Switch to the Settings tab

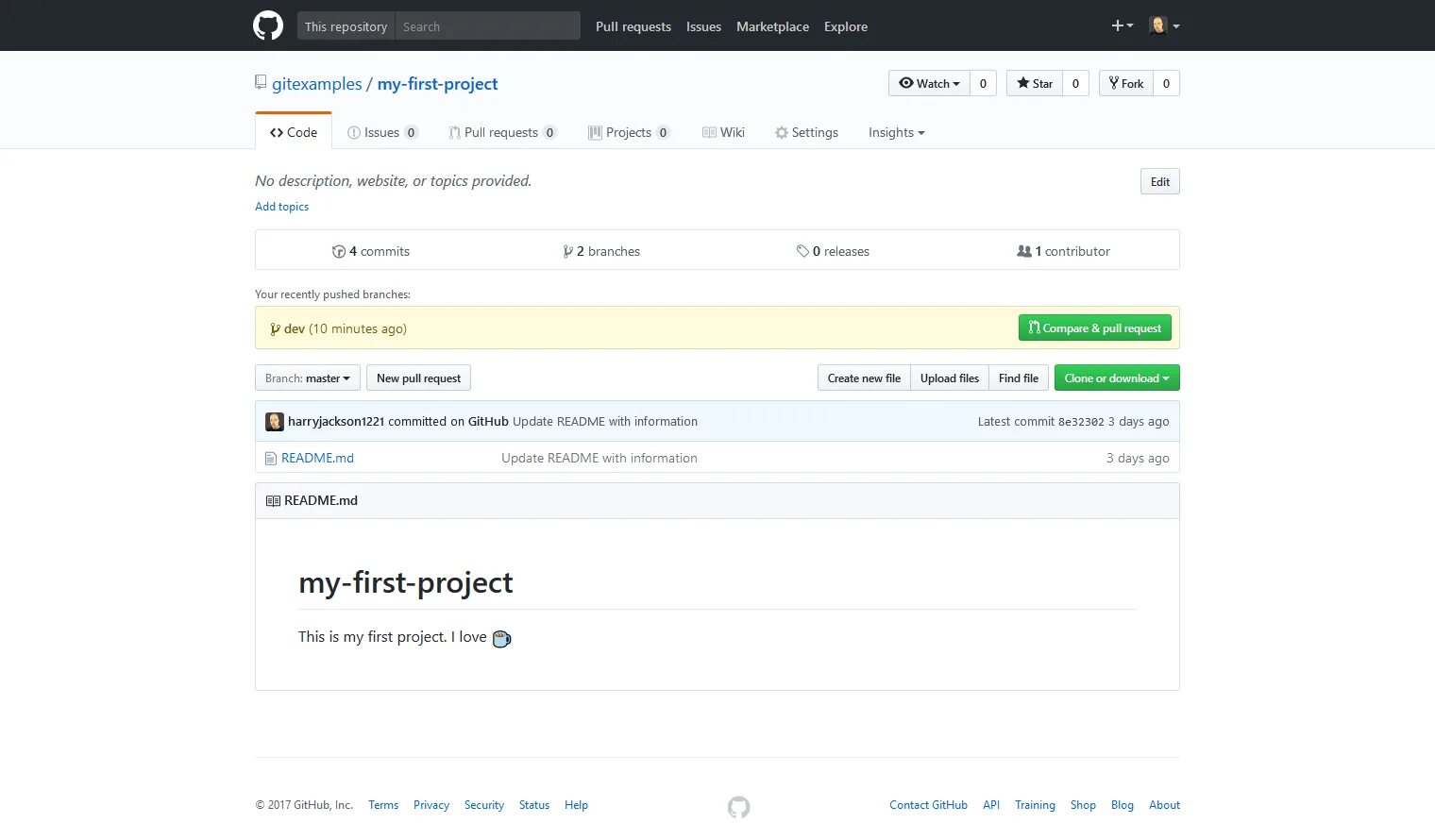point(806,132)
